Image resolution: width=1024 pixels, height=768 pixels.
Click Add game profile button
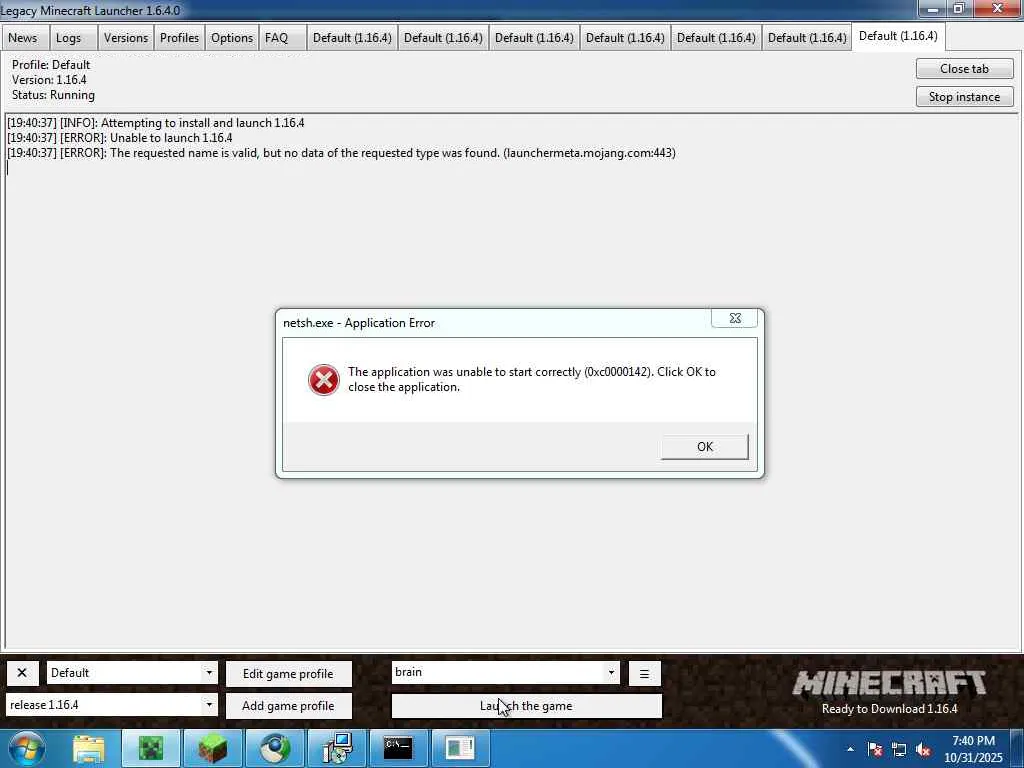pos(289,705)
